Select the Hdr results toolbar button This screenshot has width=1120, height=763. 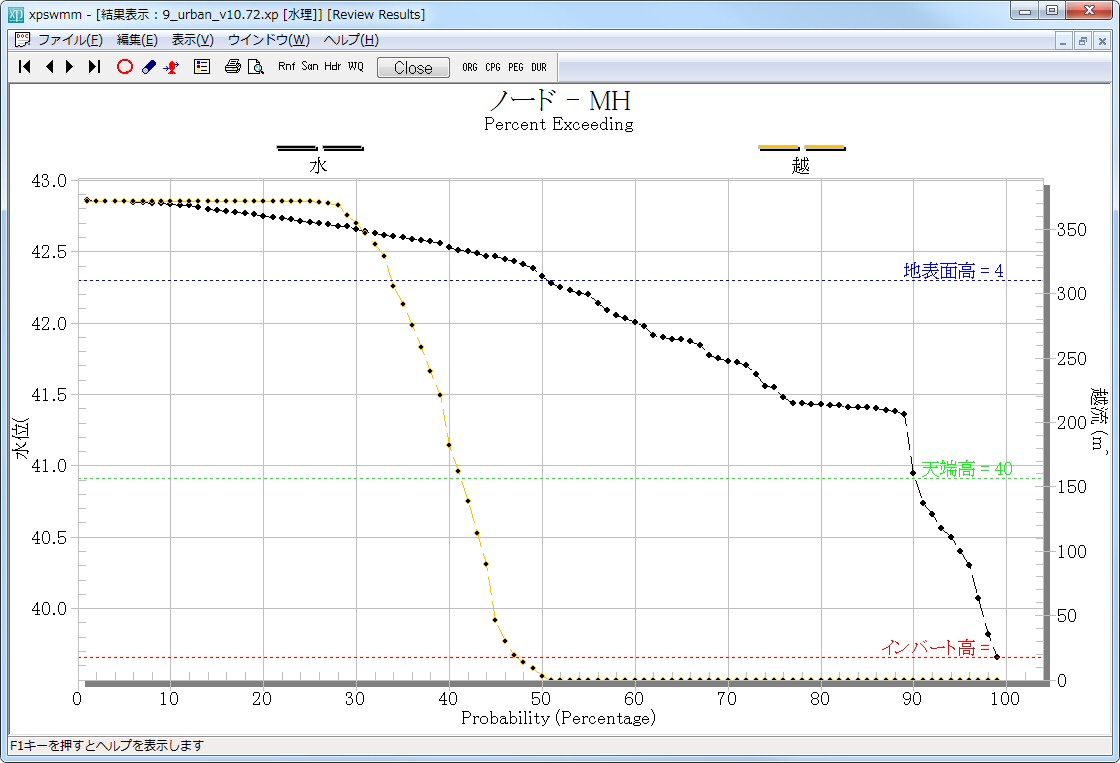click(333, 67)
